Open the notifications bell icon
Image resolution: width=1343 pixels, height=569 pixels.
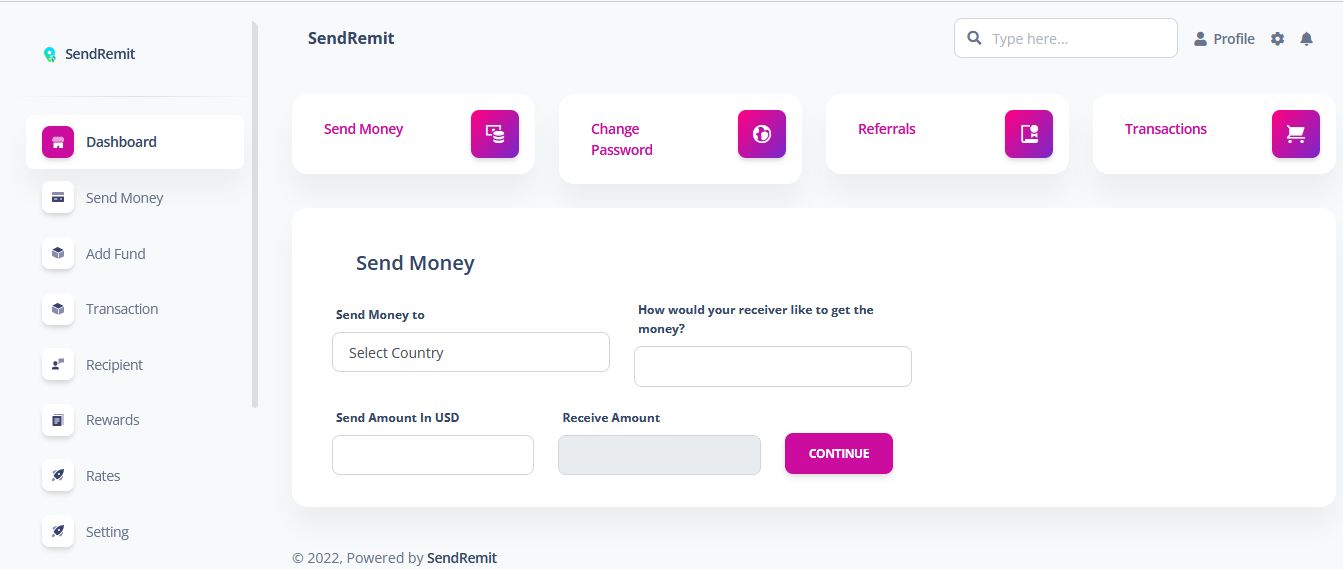tap(1306, 39)
